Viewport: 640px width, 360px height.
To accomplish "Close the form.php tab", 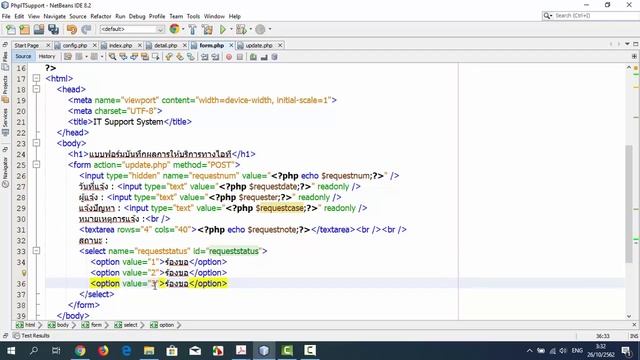I will coord(231,45).
